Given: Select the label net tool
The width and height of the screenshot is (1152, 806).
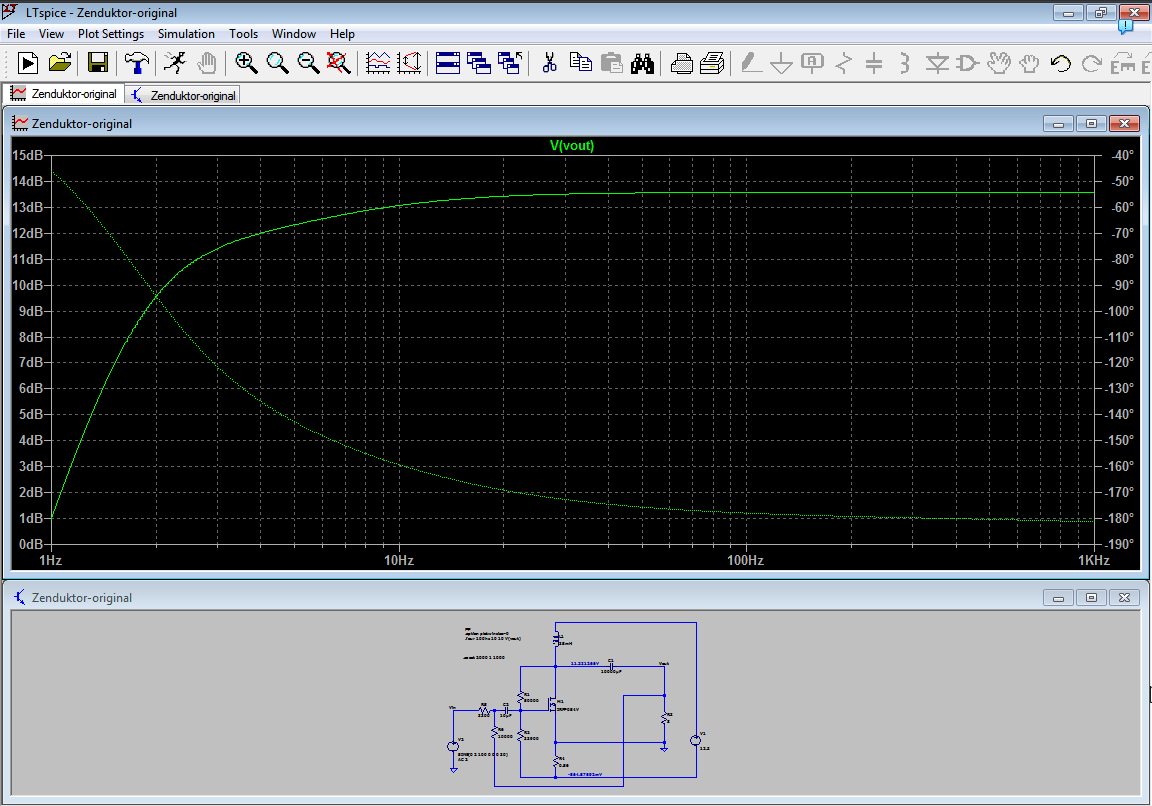Looking at the screenshot, I should click(x=812, y=63).
